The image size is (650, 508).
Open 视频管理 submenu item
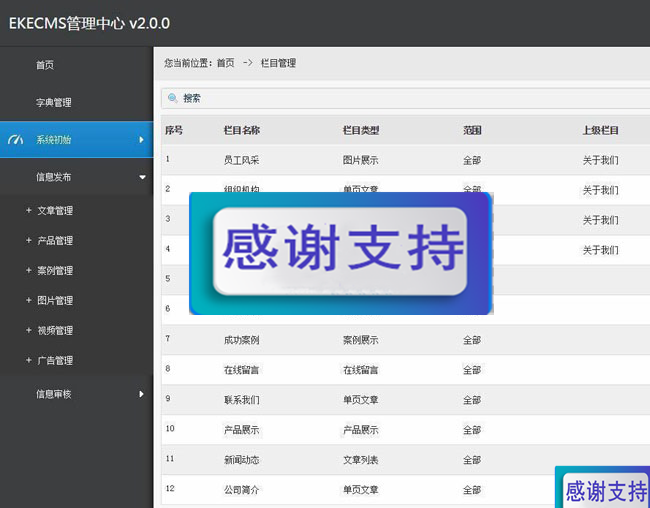tap(55, 331)
